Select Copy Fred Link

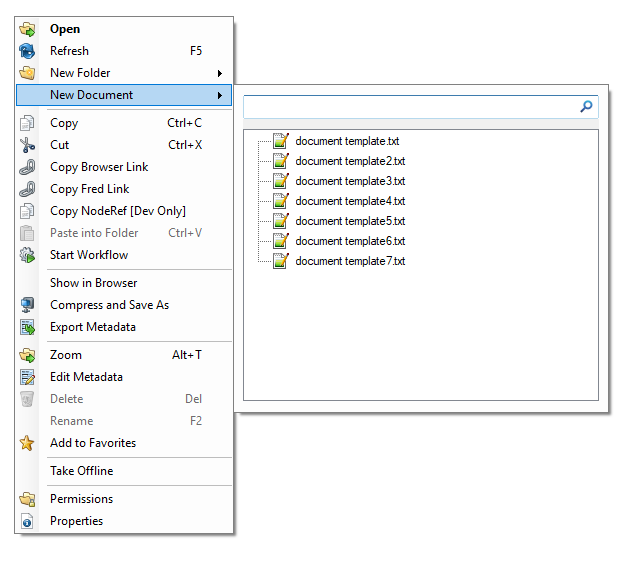124,189
